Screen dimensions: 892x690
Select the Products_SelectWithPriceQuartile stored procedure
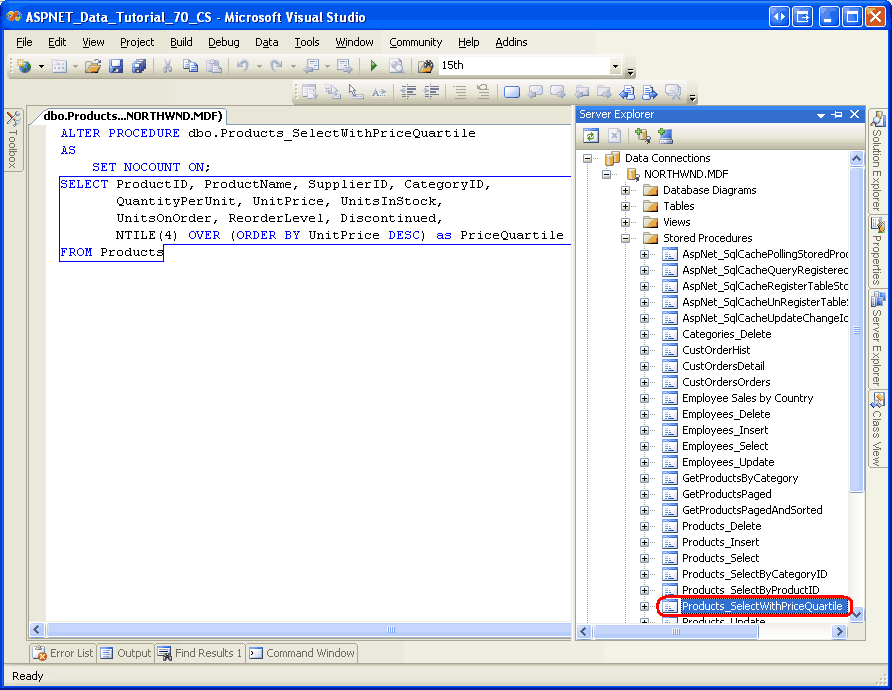761,606
